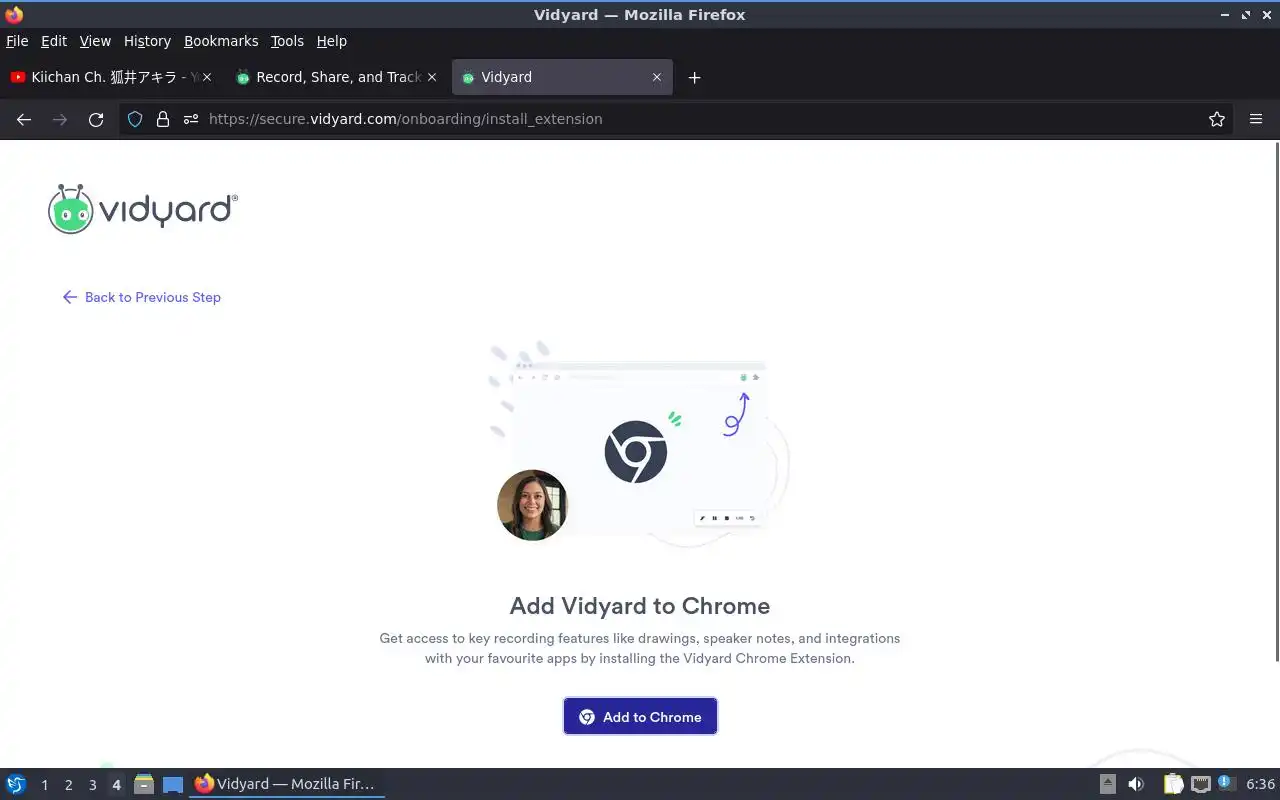Image resolution: width=1280 pixels, height=800 pixels.
Task: Switch to workspace 2
Action: (68, 785)
